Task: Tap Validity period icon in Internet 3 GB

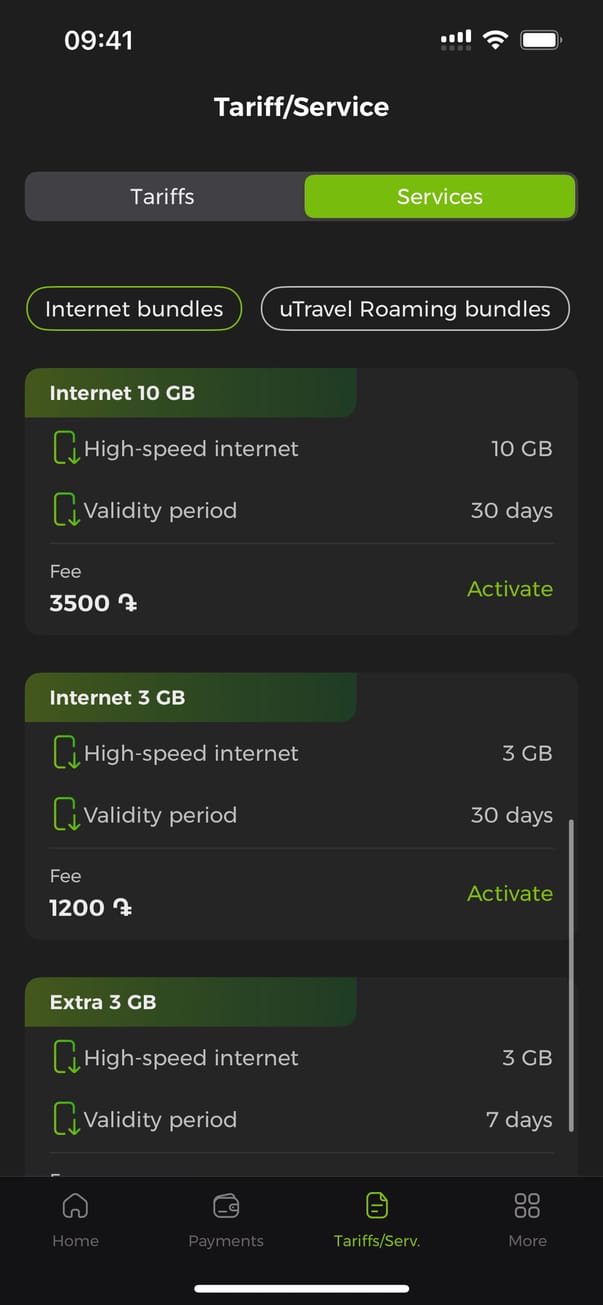Action: click(66, 815)
